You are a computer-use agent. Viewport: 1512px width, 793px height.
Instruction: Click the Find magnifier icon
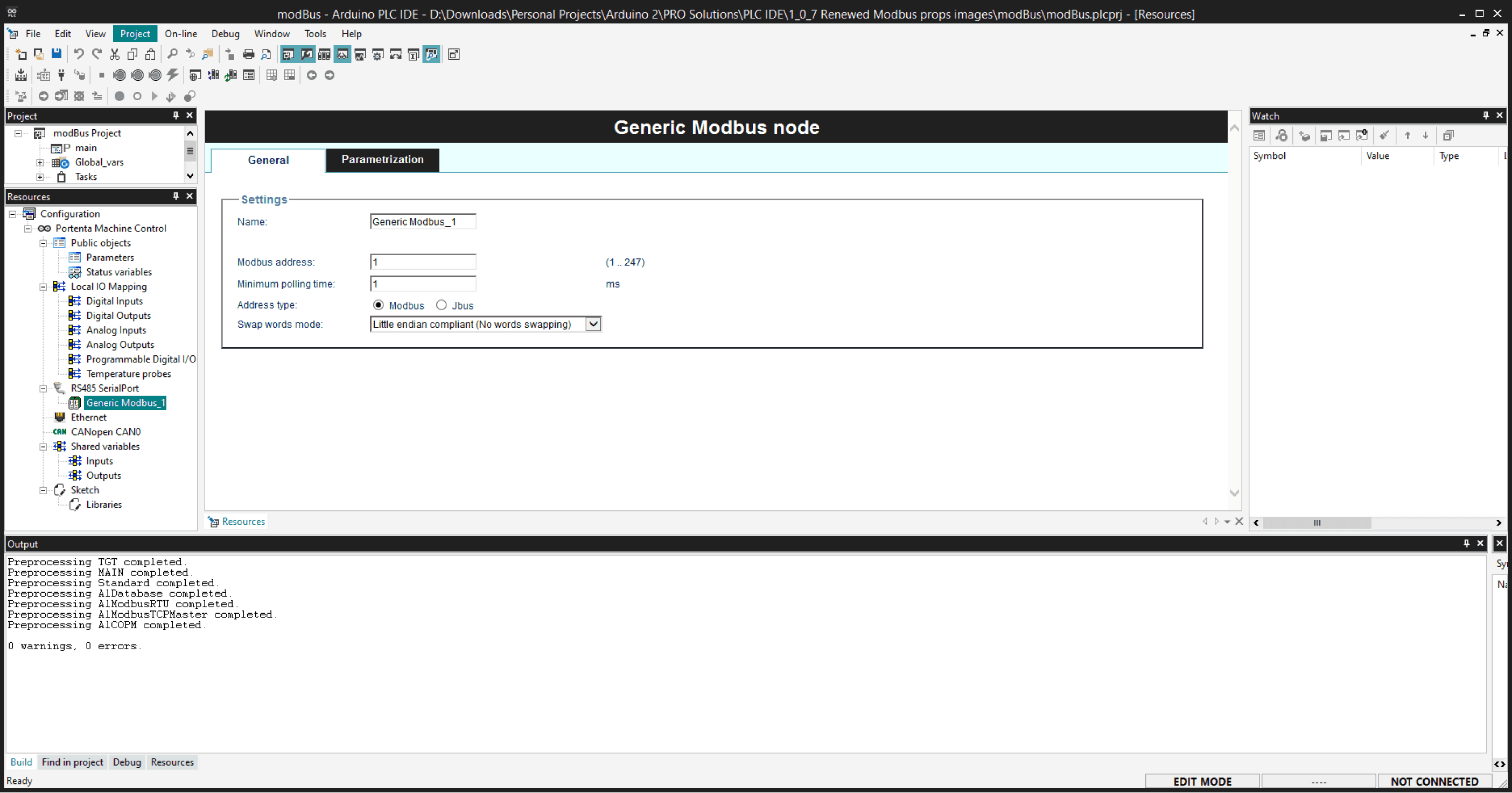(172, 54)
